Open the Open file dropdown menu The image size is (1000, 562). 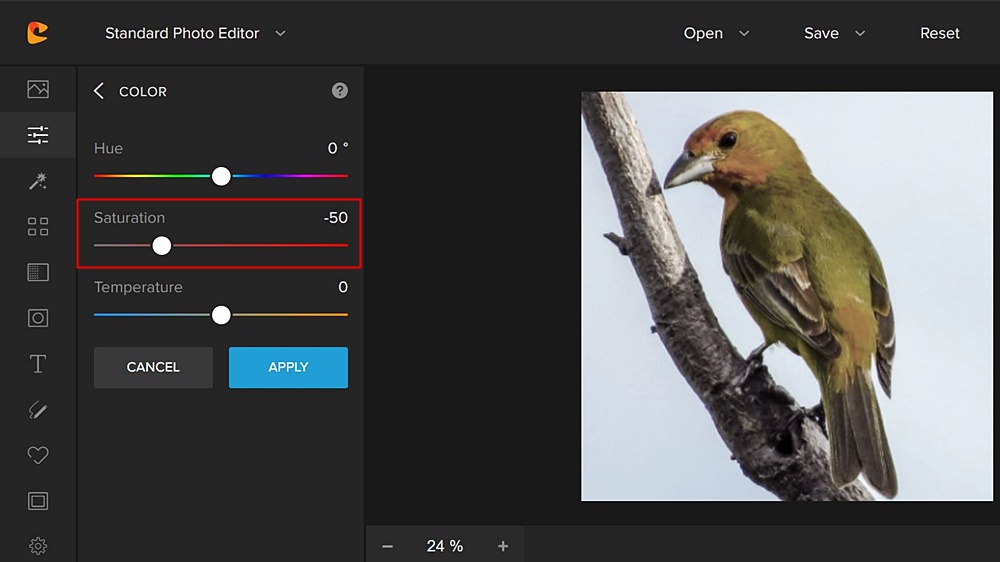coord(715,33)
